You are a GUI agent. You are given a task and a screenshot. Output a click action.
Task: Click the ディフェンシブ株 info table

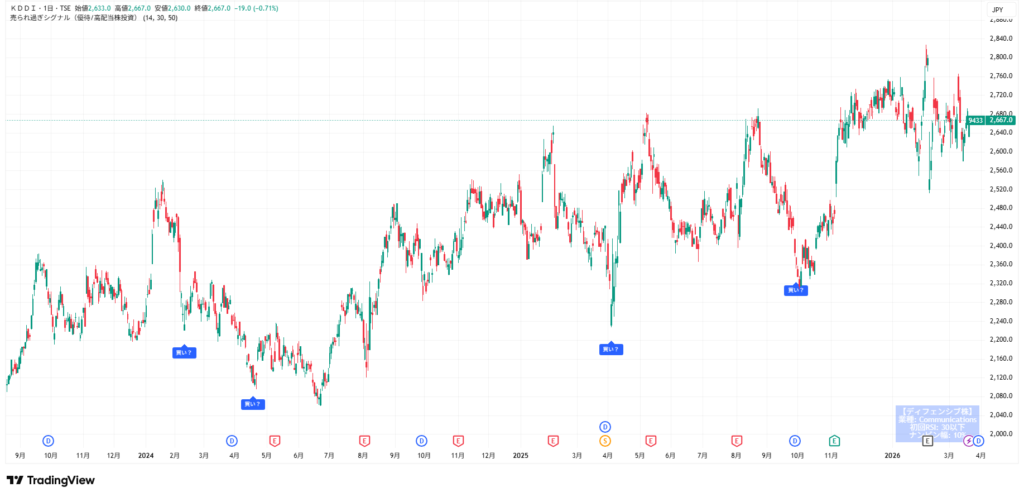(x=936, y=423)
